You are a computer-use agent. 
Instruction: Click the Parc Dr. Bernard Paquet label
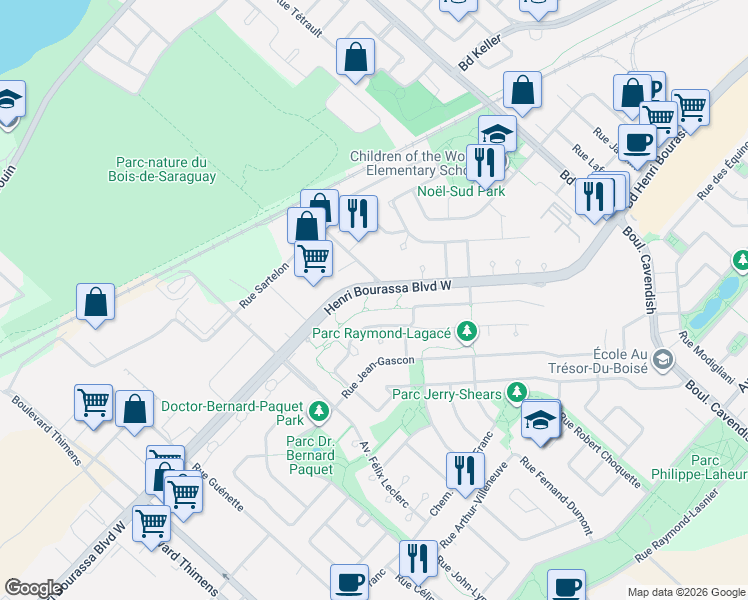click(x=311, y=455)
